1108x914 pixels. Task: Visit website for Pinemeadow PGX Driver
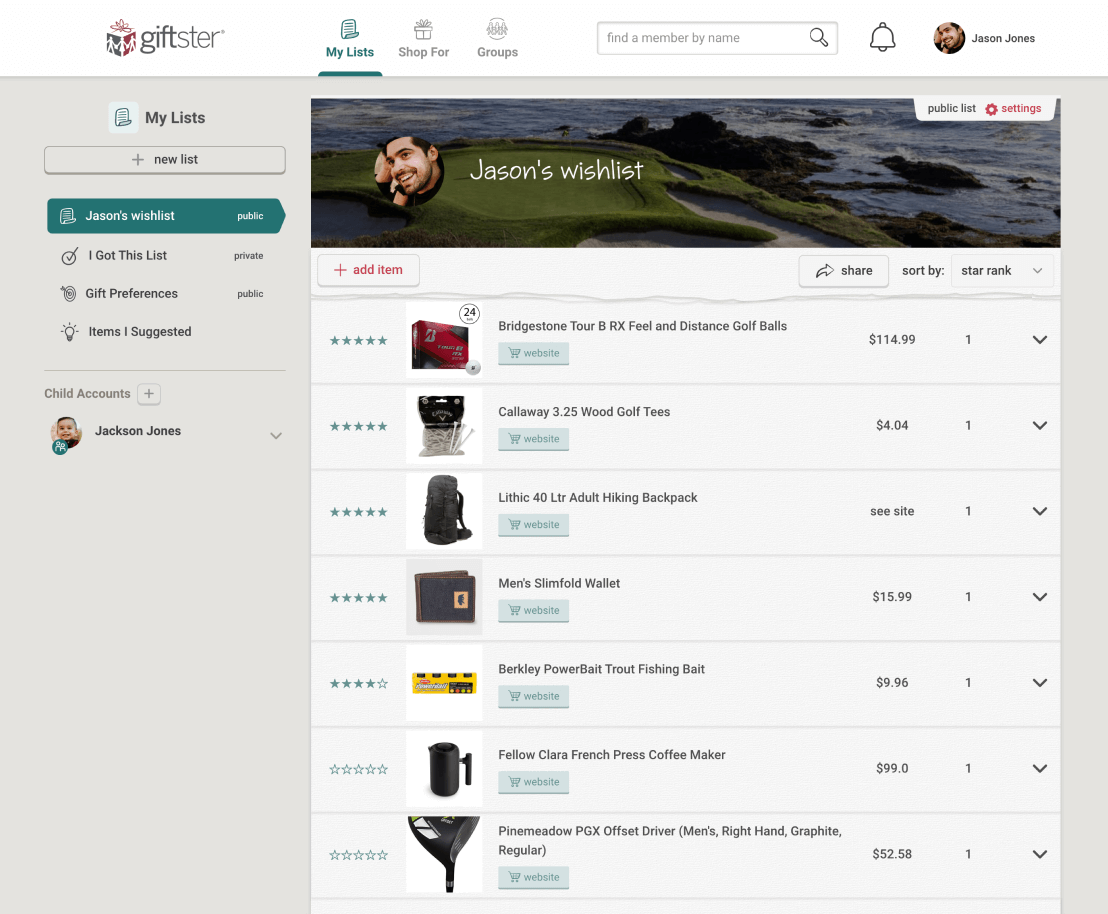[x=534, y=877]
